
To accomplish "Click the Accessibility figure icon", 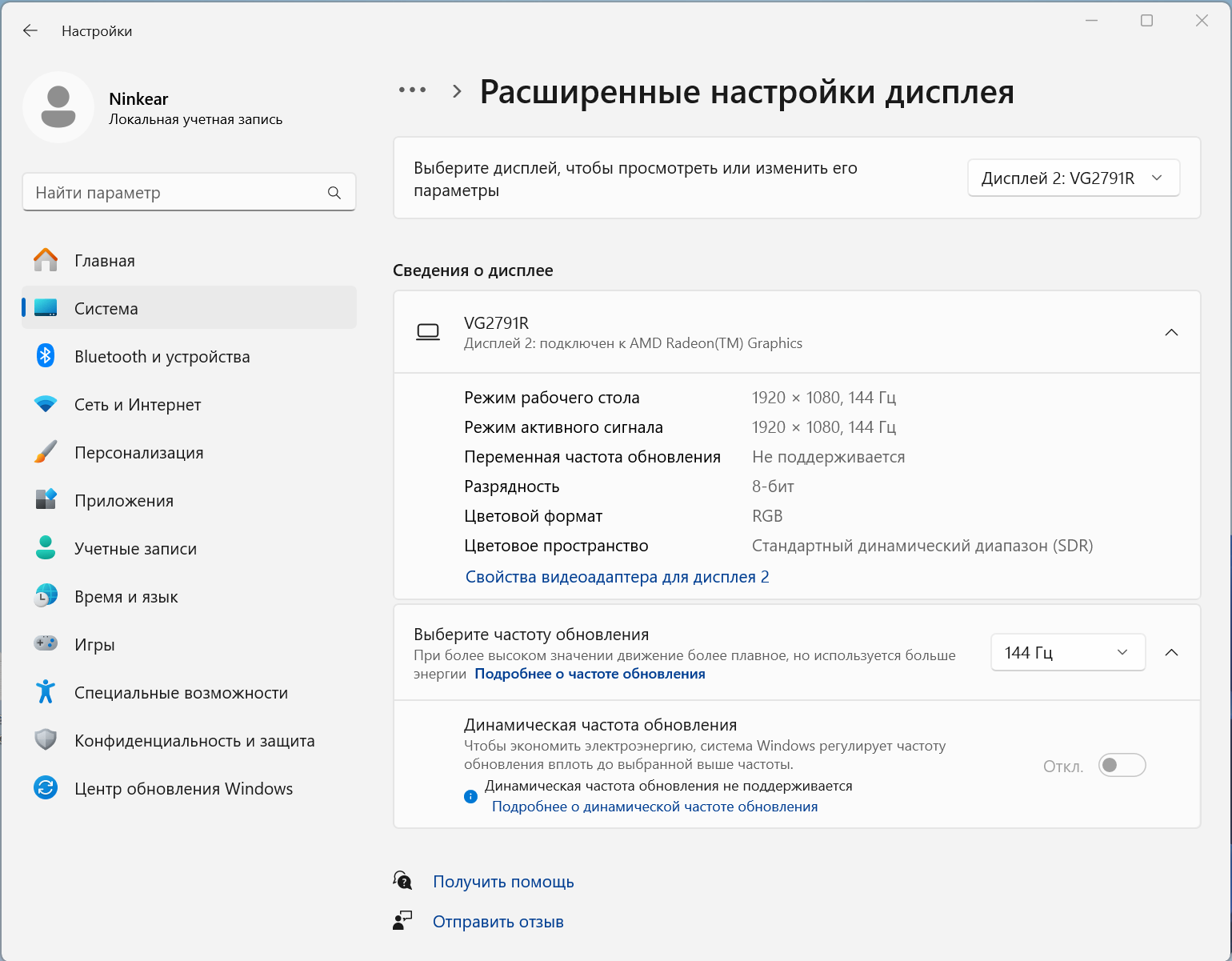I will coord(46,692).
